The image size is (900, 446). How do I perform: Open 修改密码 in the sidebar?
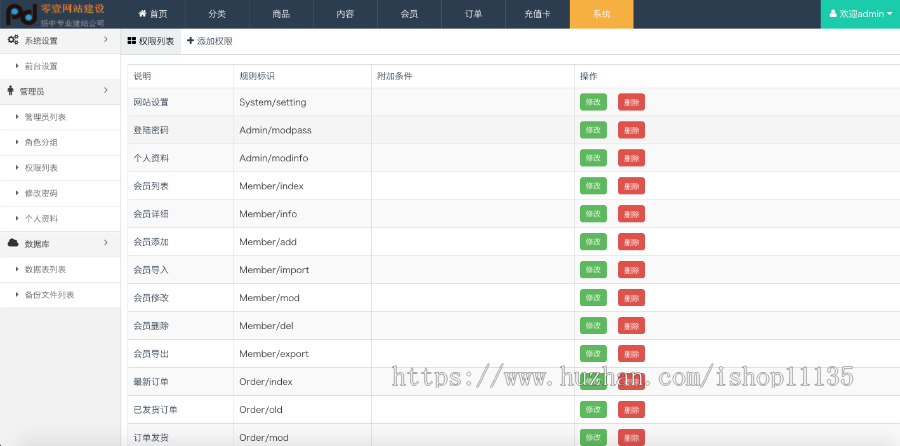[x=60, y=193]
